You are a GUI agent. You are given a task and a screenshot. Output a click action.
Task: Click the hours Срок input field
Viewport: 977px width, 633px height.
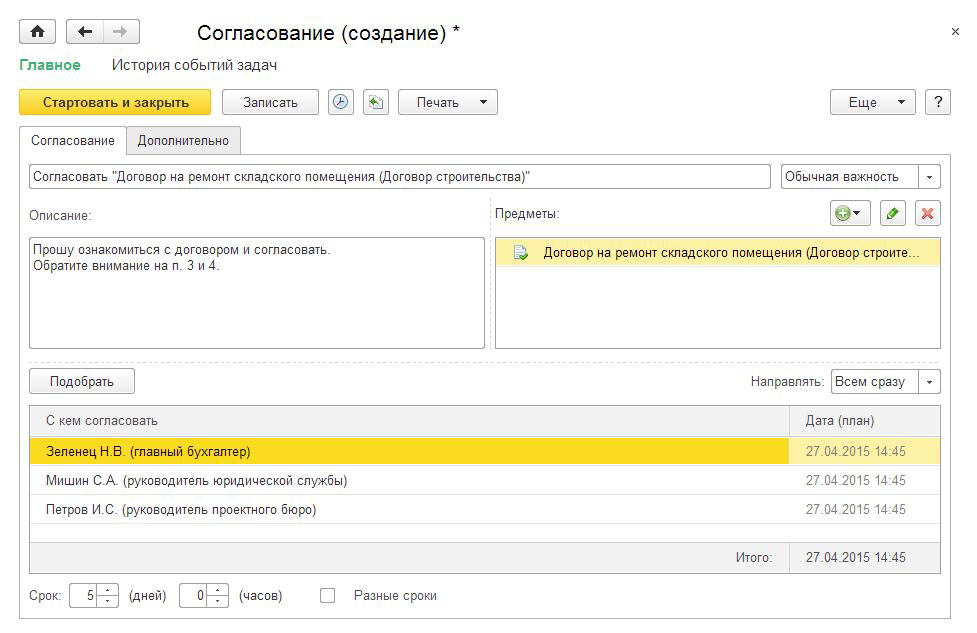[194, 596]
